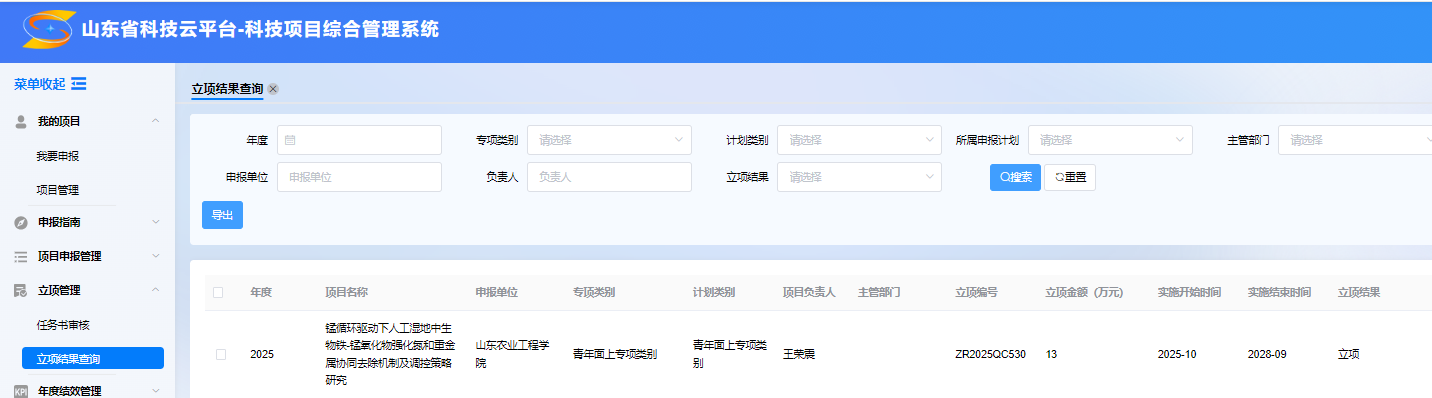Screen dimensions: 1432x398
Task: Click the 立项管理 sidebar icon
Action: [x=20, y=290]
